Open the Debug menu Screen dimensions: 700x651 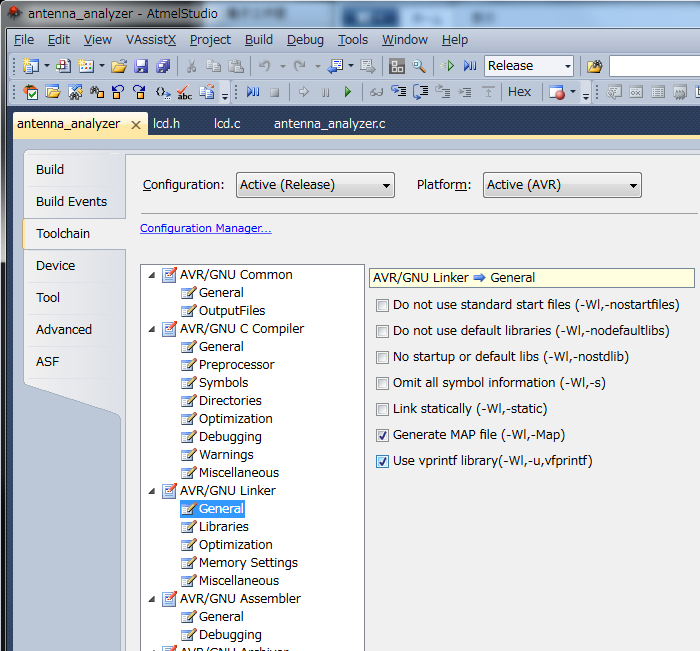tap(305, 40)
